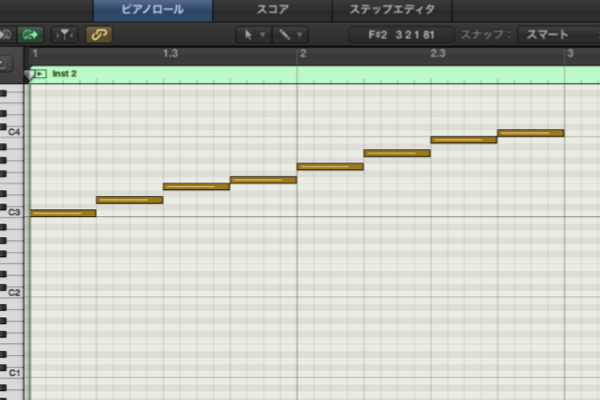Open the pointer tool menu

point(253,35)
